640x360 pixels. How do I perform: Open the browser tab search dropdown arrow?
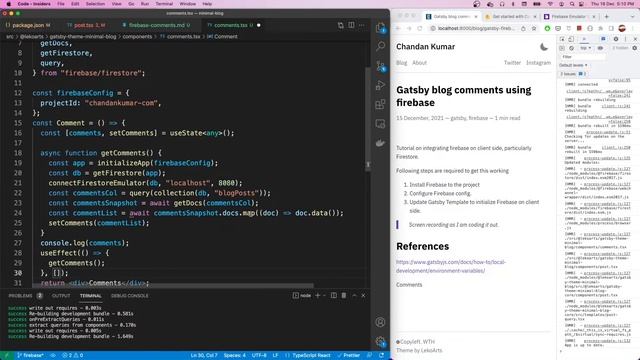click(x=633, y=16)
